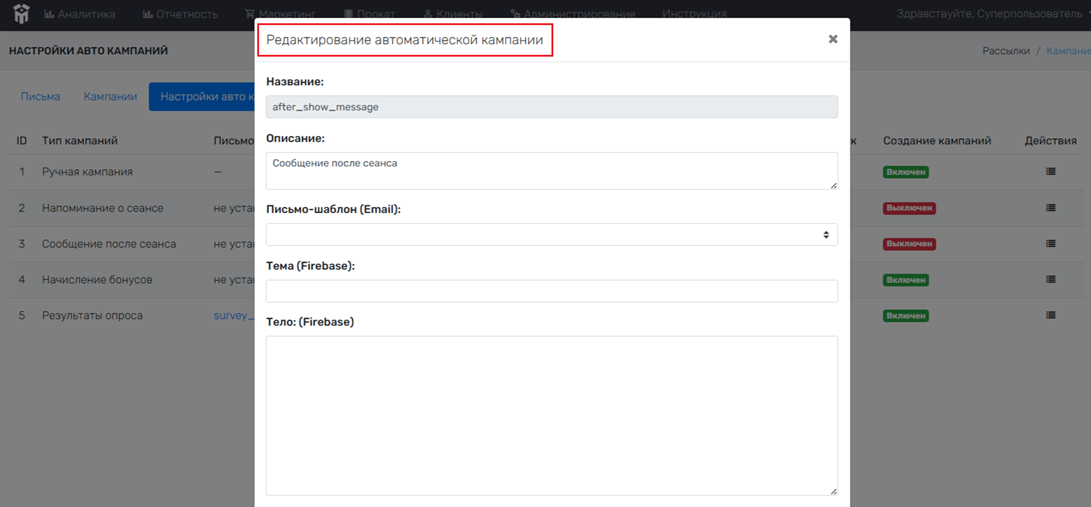
Task: Click the Рассылки breadcrumb link
Action: point(1005,51)
